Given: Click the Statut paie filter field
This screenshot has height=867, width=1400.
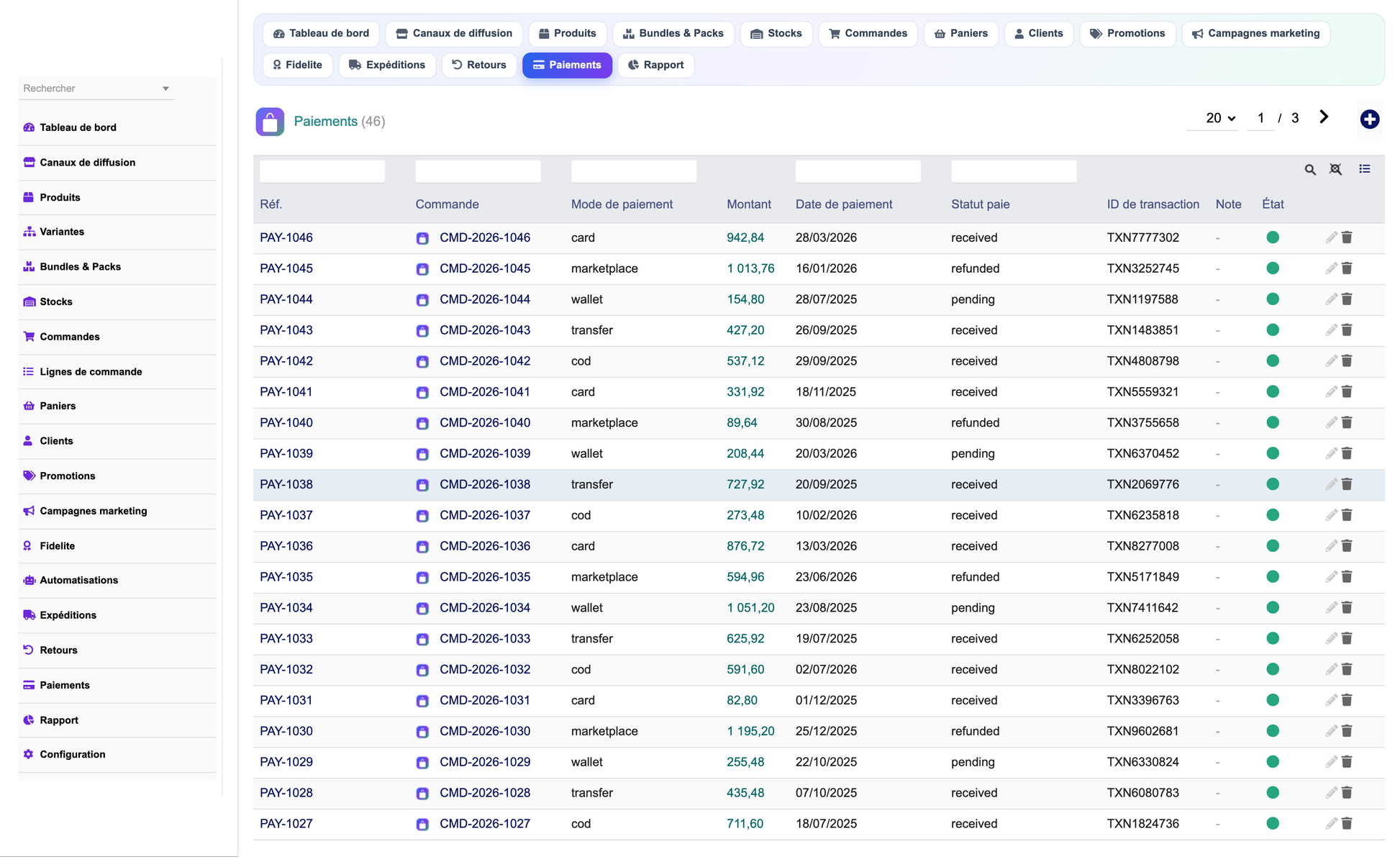Looking at the screenshot, I should point(1014,171).
